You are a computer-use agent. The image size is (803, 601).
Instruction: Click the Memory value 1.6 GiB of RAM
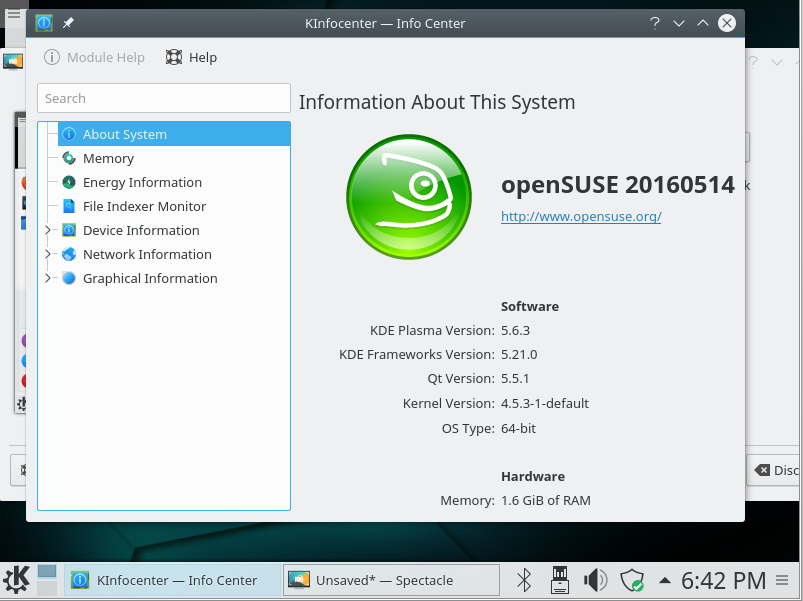pyautogui.click(x=546, y=501)
